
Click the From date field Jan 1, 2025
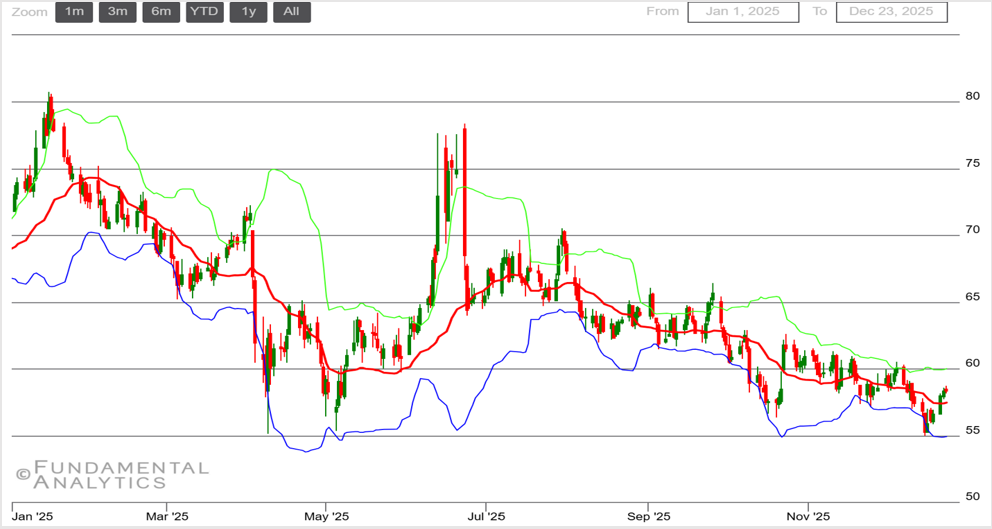tap(742, 12)
